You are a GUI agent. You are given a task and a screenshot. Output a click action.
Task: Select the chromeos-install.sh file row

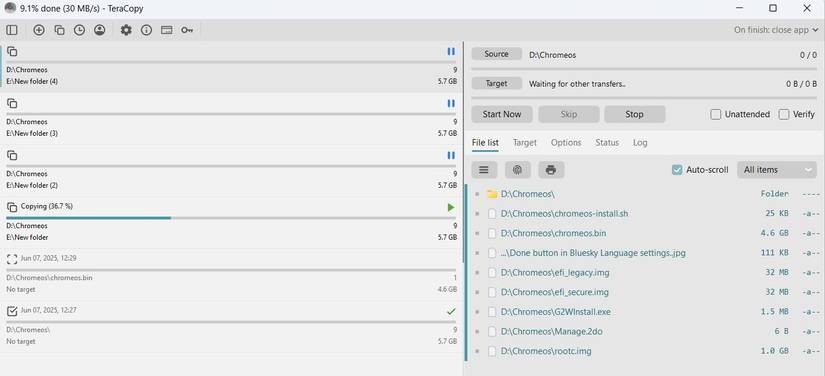point(646,214)
